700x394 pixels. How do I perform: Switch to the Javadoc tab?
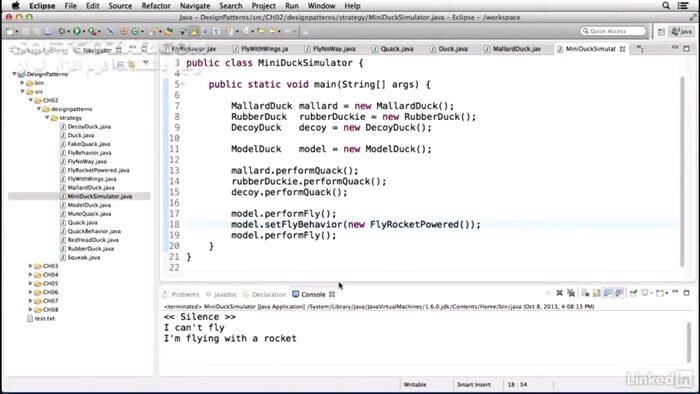(x=221, y=294)
